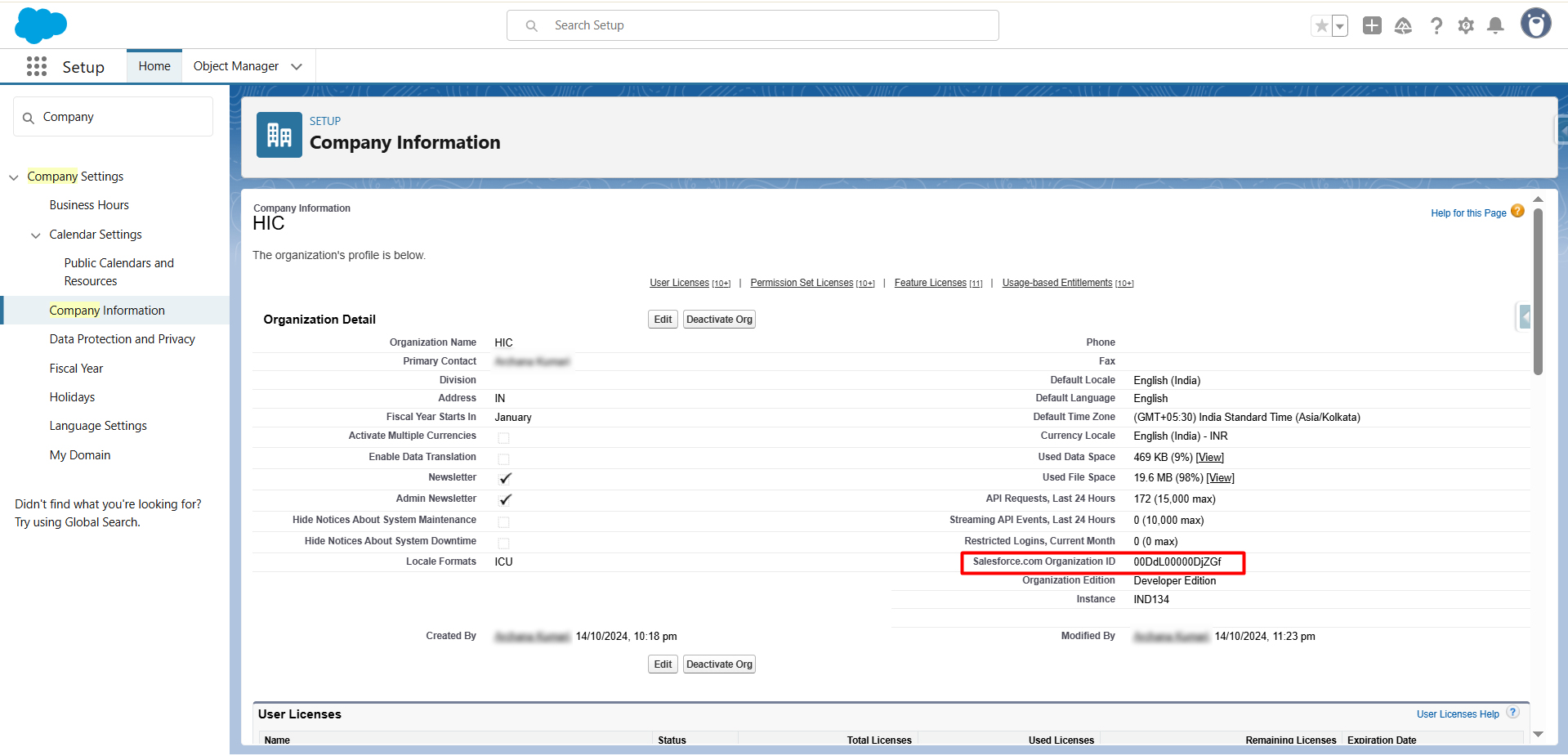This screenshot has width=1568, height=756.
Task: Open the Global Actions plus icon
Action: tap(1372, 25)
